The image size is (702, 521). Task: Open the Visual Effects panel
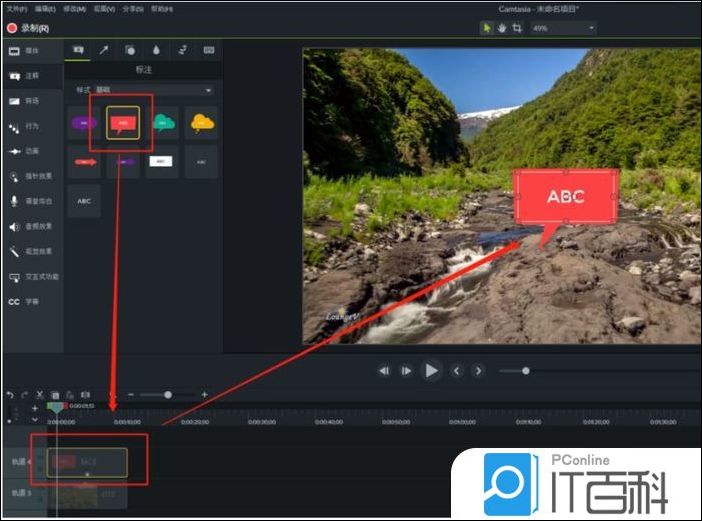coord(32,252)
